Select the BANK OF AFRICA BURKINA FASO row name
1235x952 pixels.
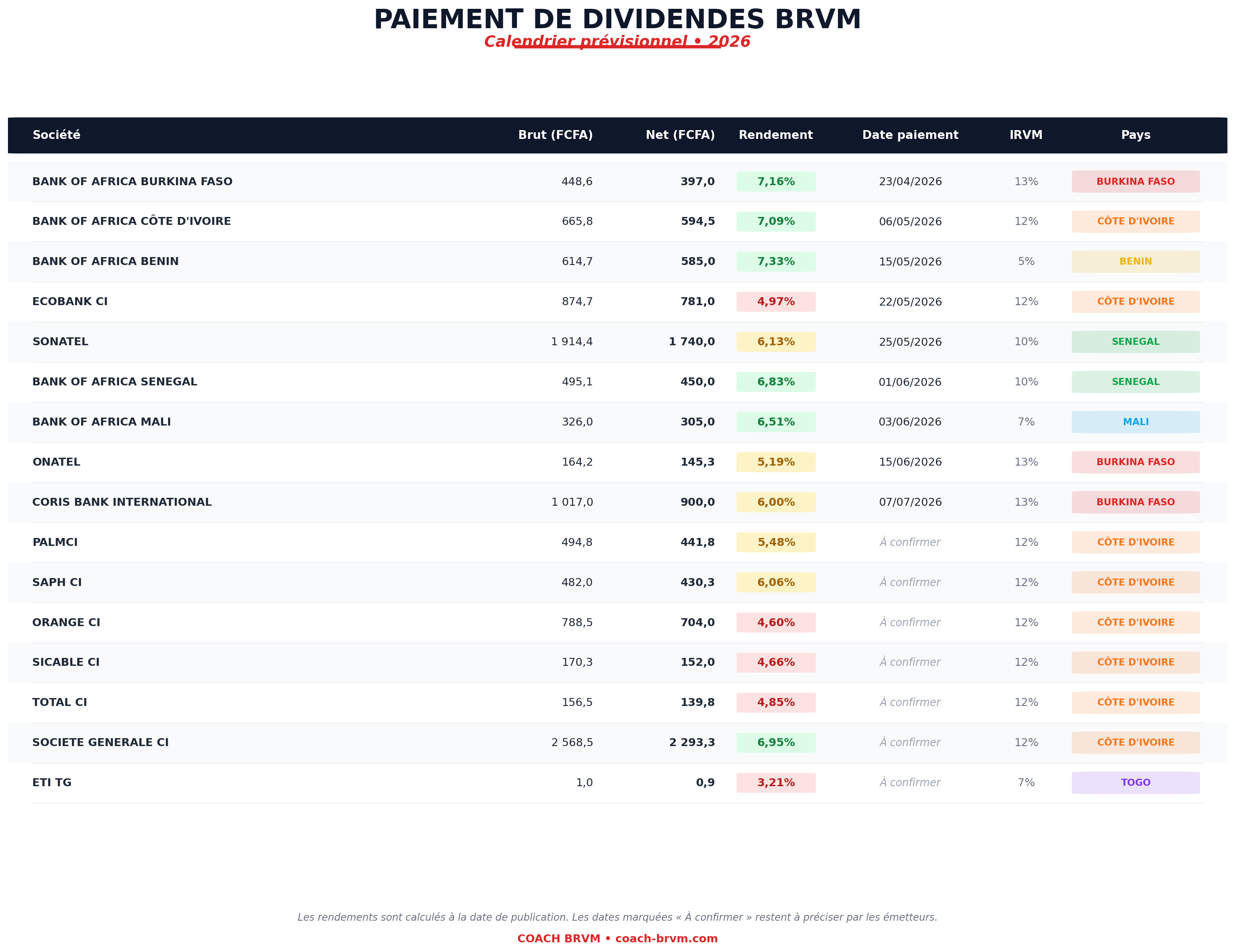coord(132,182)
